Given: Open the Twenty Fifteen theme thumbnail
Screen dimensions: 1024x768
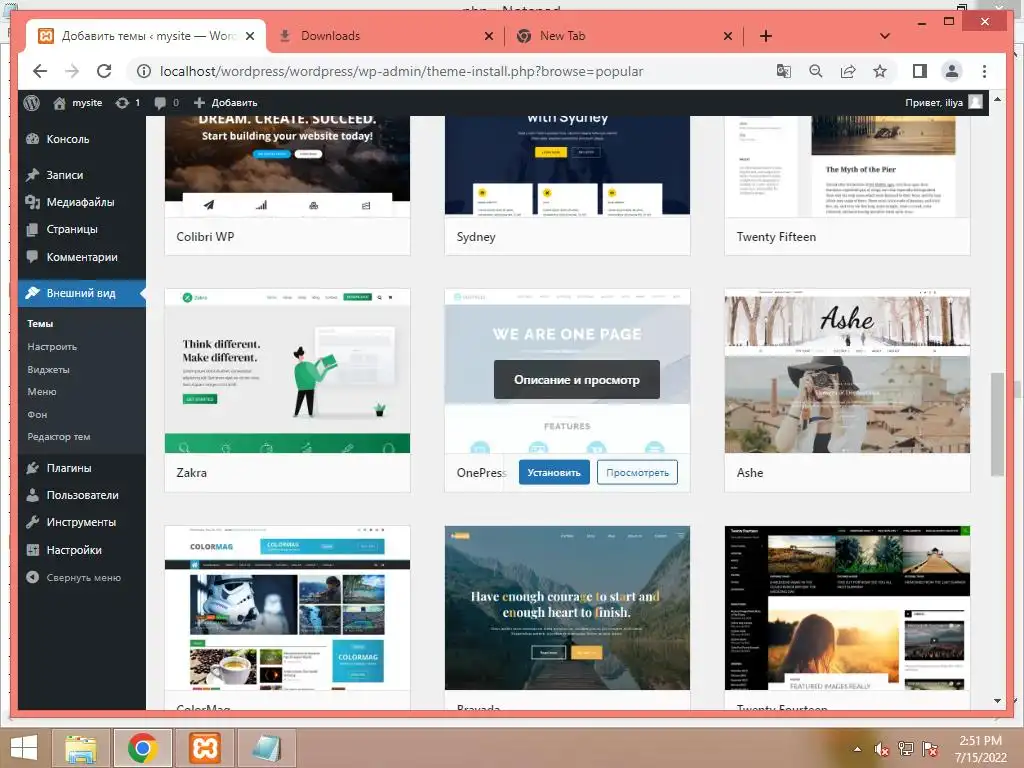Looking at the screenshot, I should pyautogui.click(x=847, y=166).
